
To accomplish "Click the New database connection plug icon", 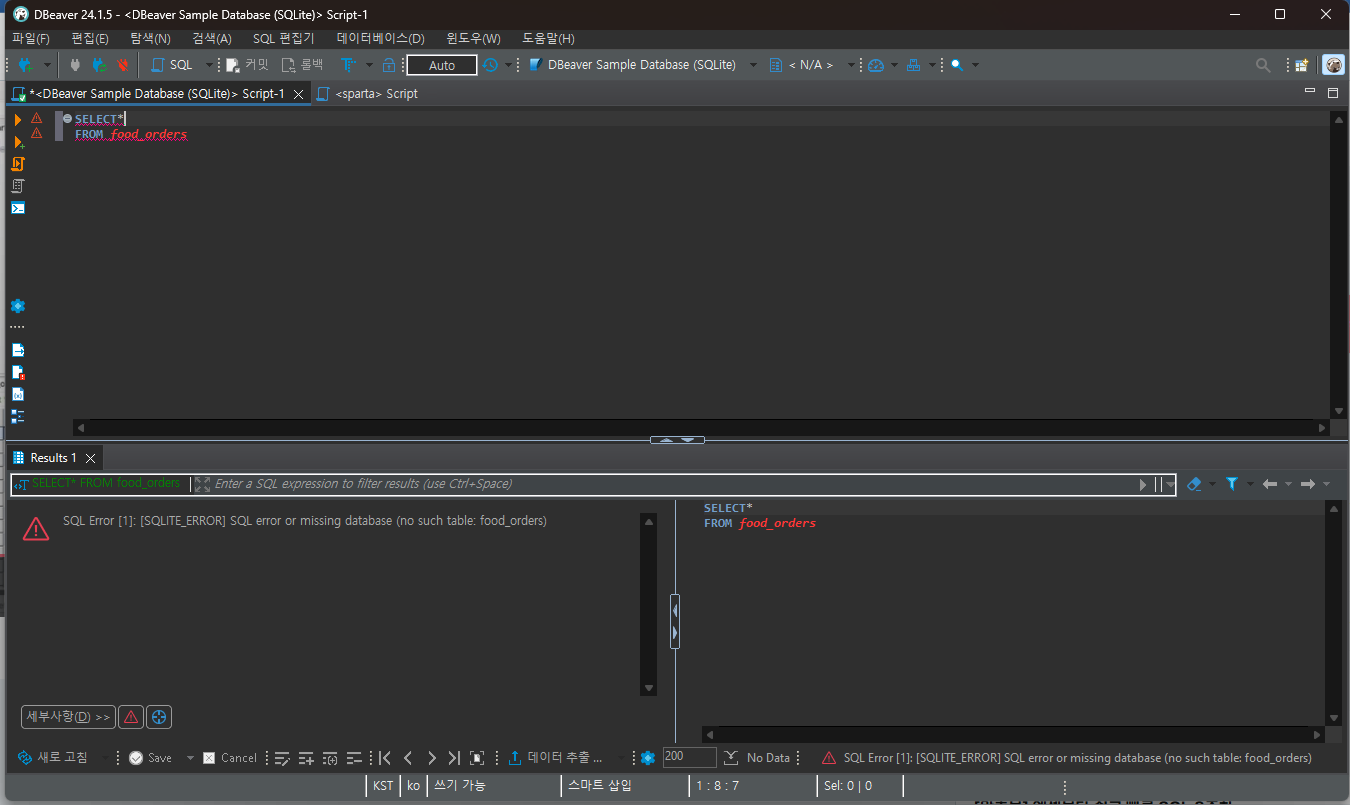I will coord(26,65).
